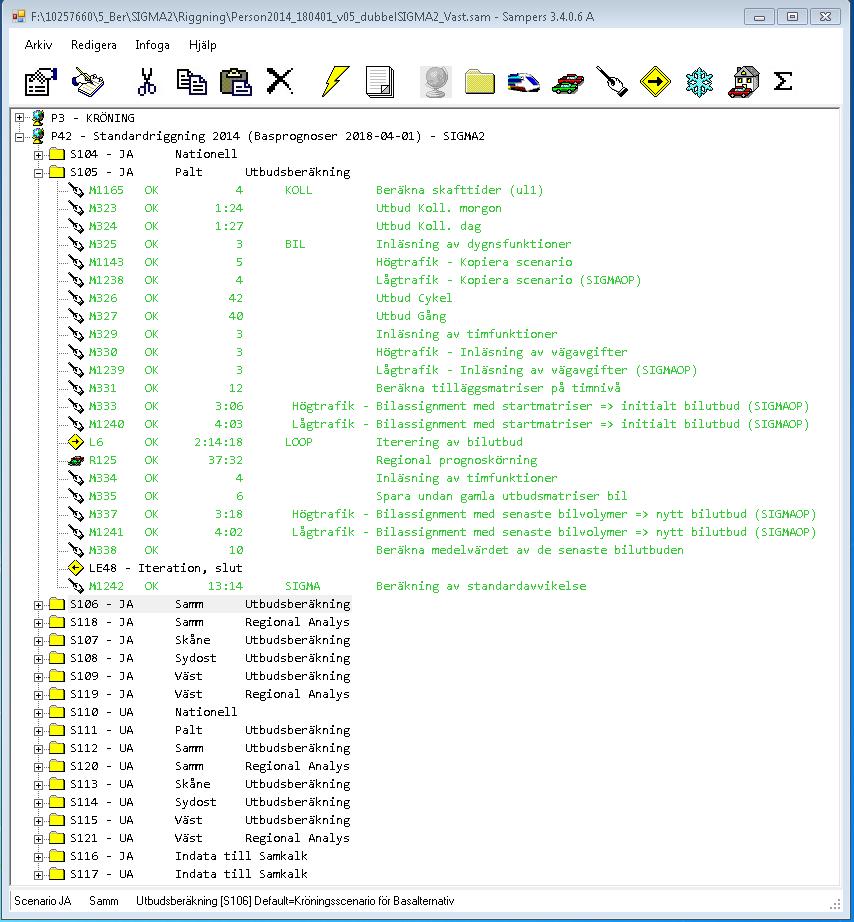Click the Sigma sum toolbar icon
This screenshot has width=854, height=922.
point(782,81)
